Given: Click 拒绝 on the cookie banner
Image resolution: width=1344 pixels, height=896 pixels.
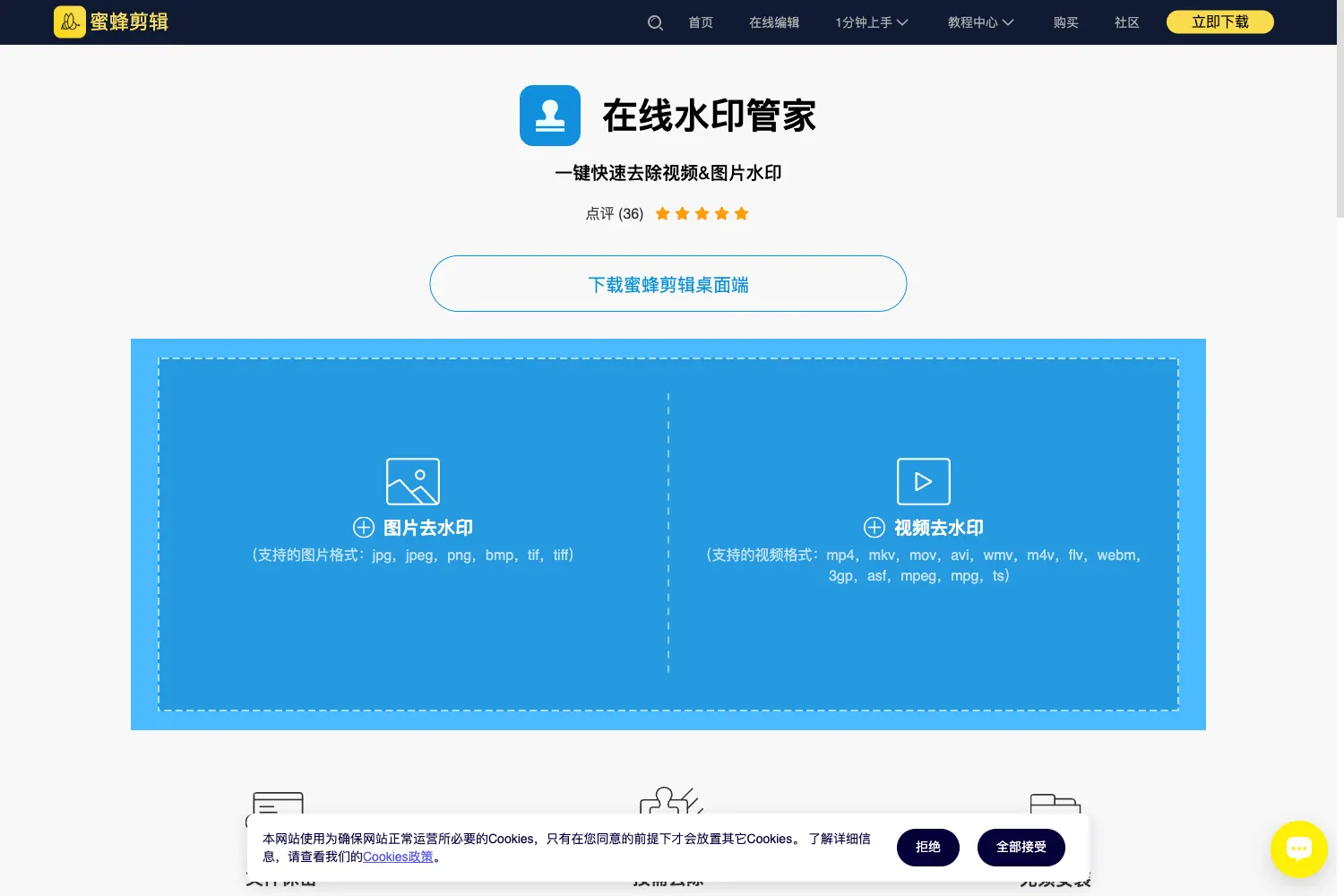Looking at the screenshot, I should point(928,848).
